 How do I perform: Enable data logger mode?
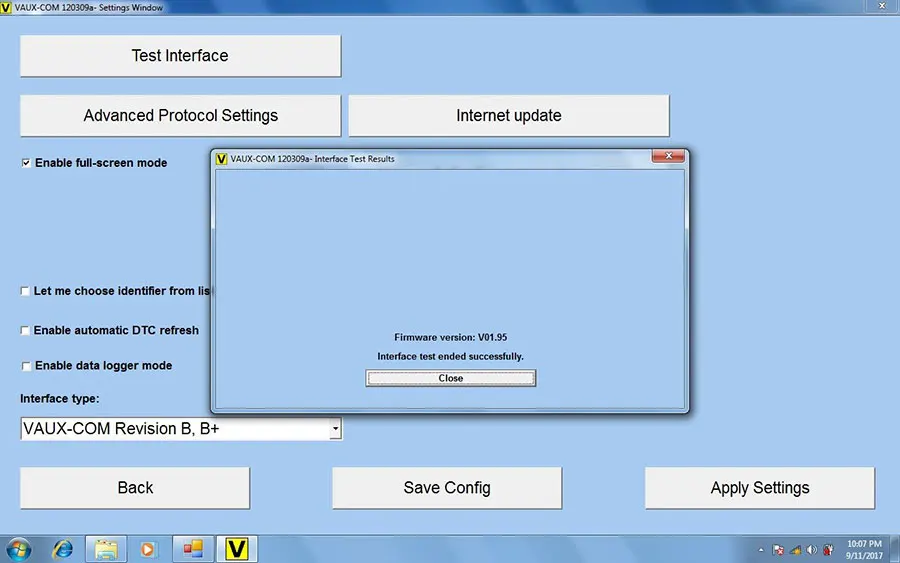tap(26, 366)
